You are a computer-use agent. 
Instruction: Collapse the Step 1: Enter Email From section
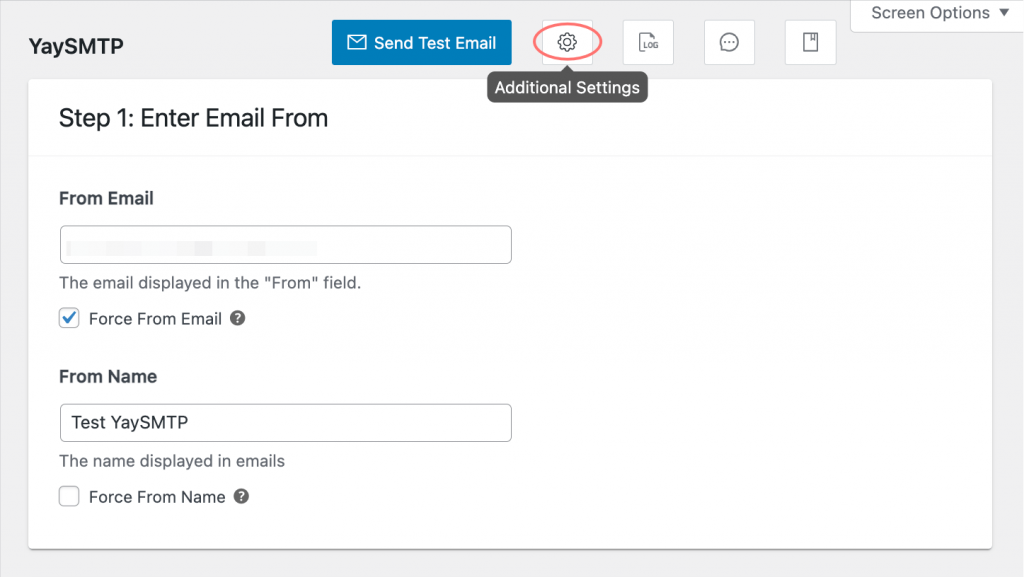coord(193,117)
